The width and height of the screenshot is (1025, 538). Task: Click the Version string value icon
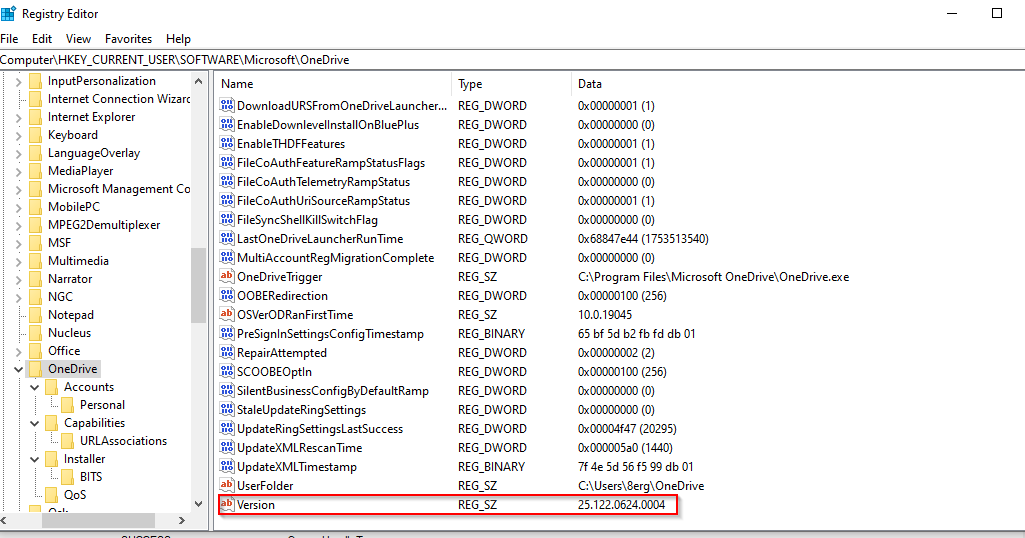tap(227, 504)
